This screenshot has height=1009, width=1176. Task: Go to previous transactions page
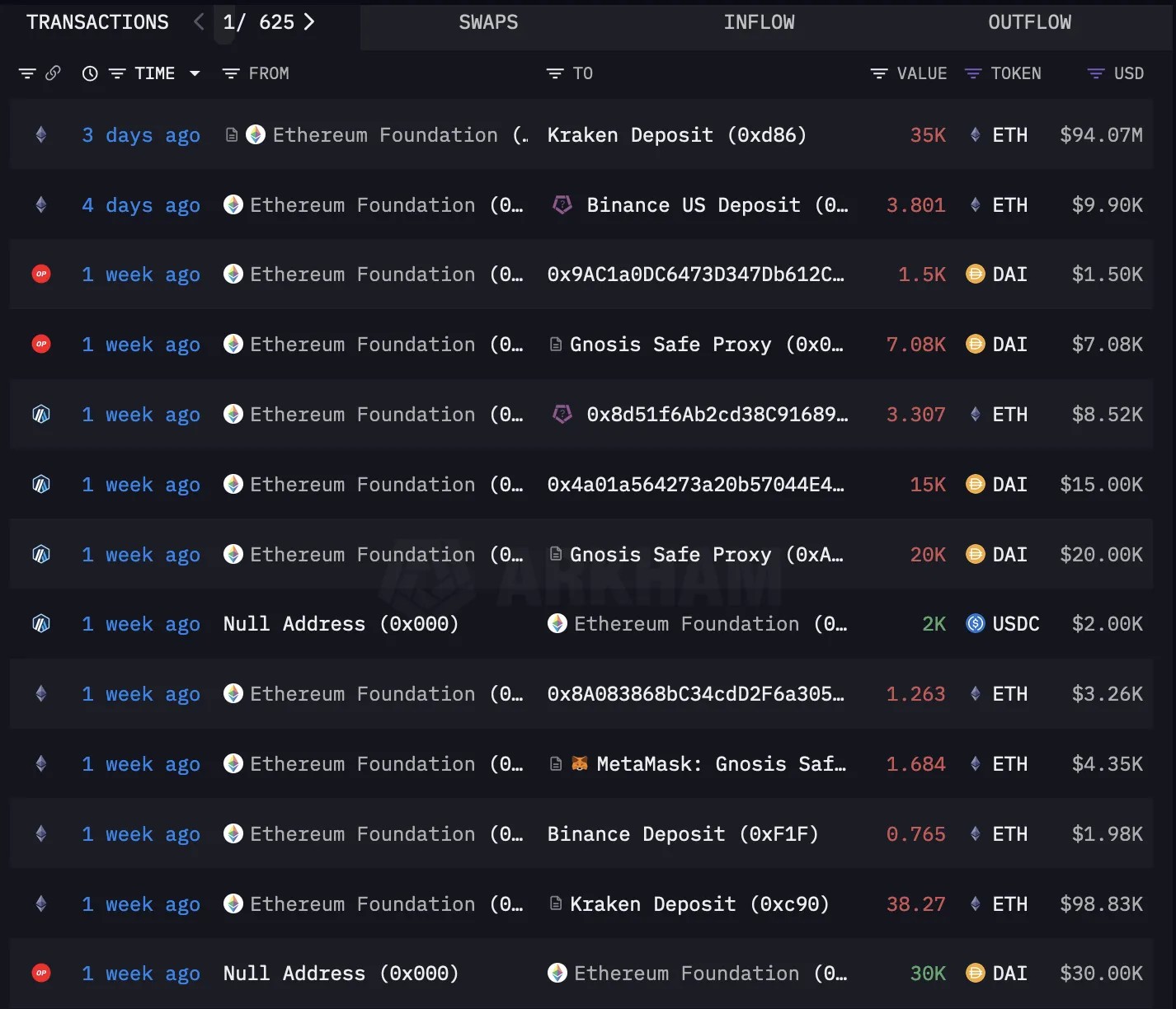tap(199, 22)
